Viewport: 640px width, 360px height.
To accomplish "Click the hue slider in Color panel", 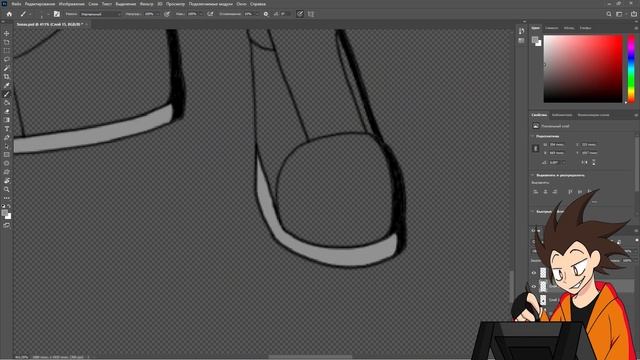I will 631,69.
